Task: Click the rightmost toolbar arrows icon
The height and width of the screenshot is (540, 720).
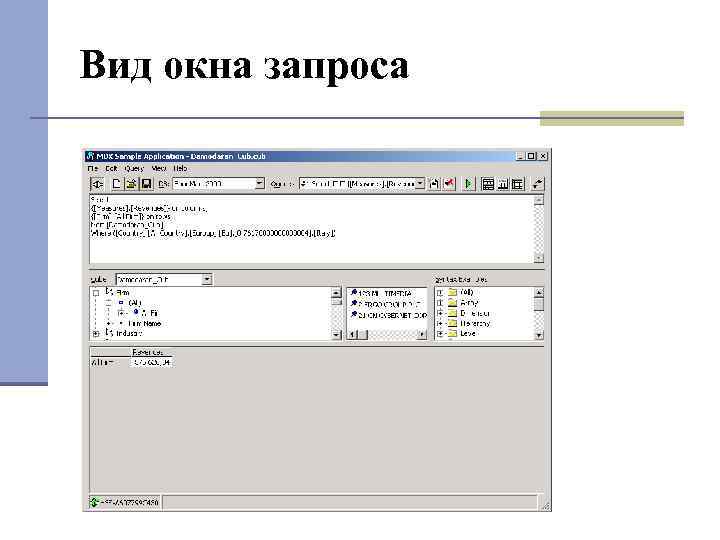Action: (x=537, y=184)
